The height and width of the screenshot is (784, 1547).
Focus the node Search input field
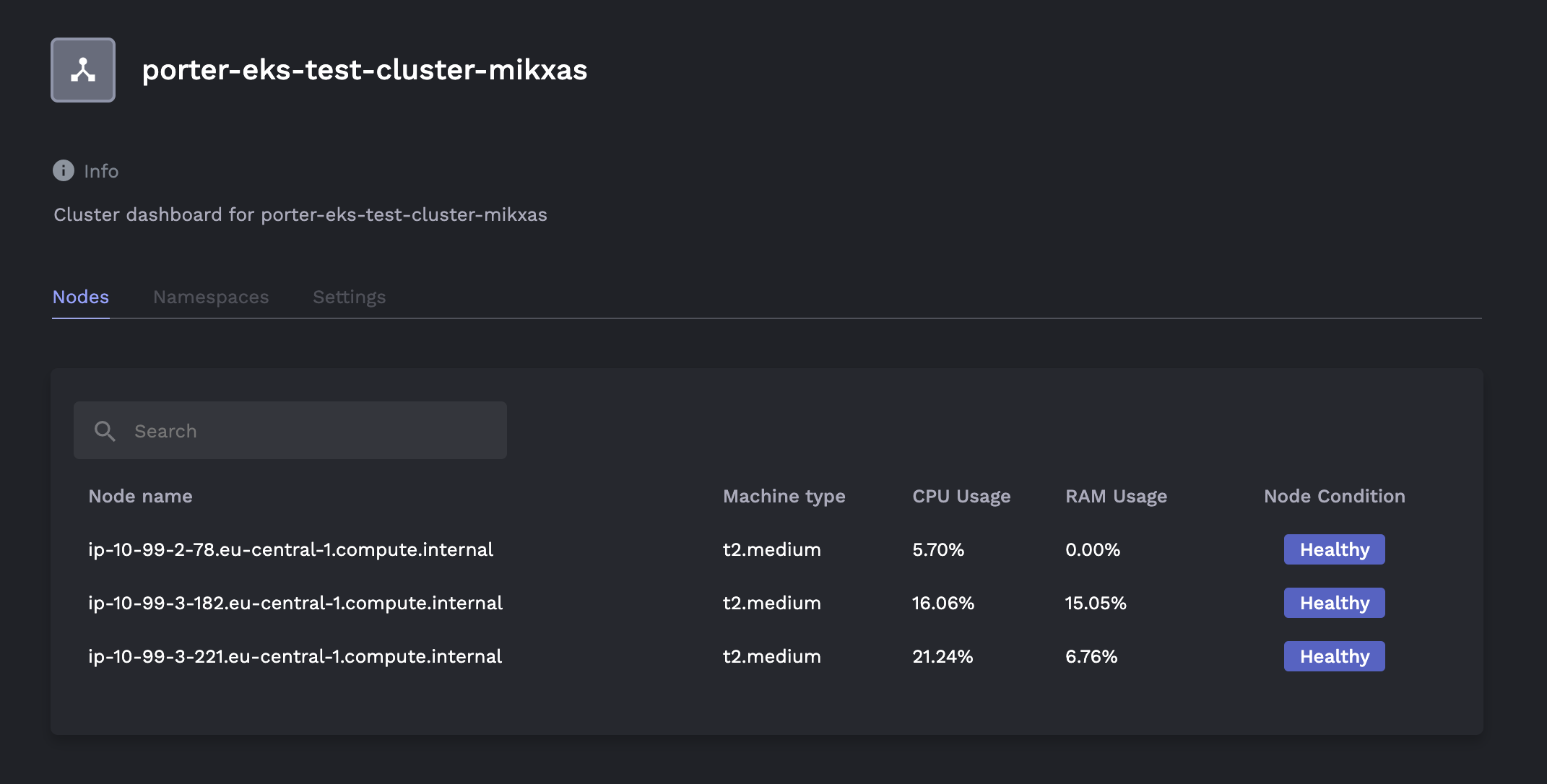pos(311,431)
